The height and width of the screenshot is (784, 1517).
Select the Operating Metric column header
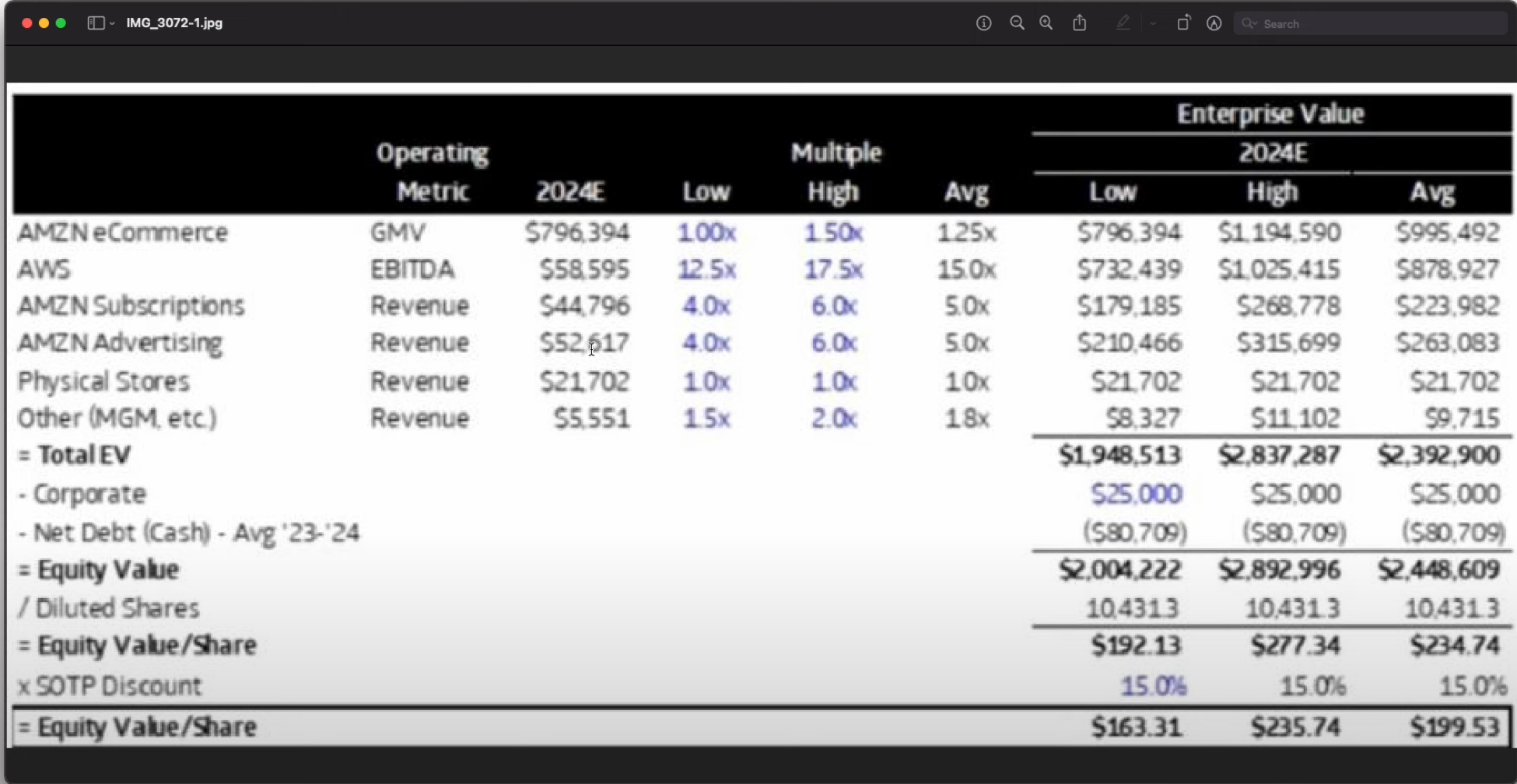click(x=433, y=172)
